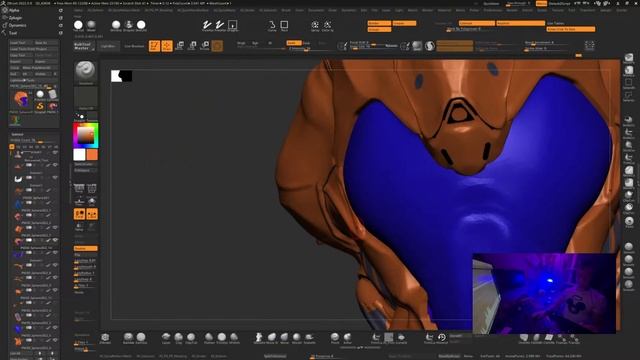Open SubTool Master plugin button
Screen dimensions: 640x360
pos(84,46)
